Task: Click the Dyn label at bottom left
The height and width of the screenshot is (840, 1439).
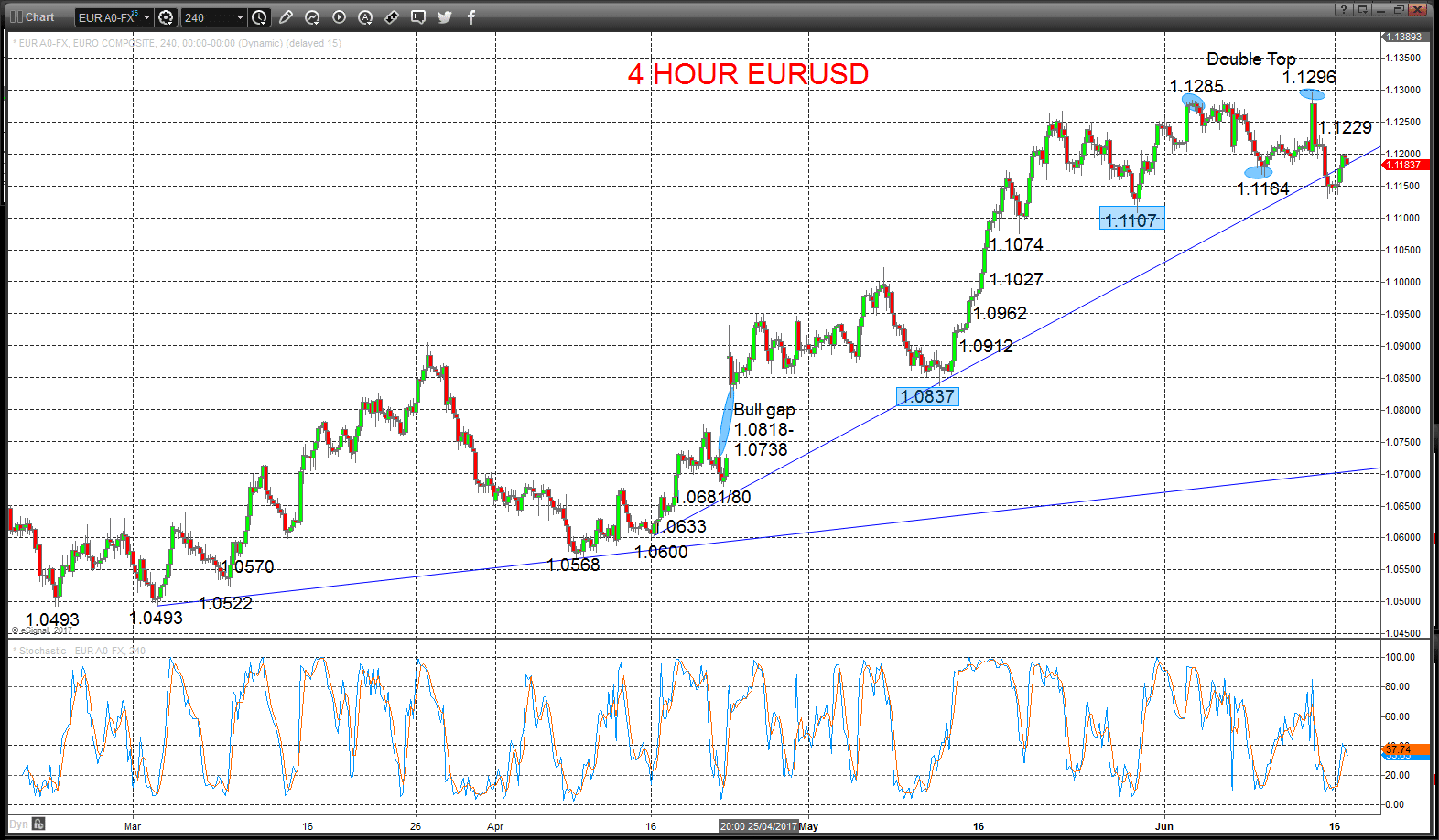Action: click(18, 824)
